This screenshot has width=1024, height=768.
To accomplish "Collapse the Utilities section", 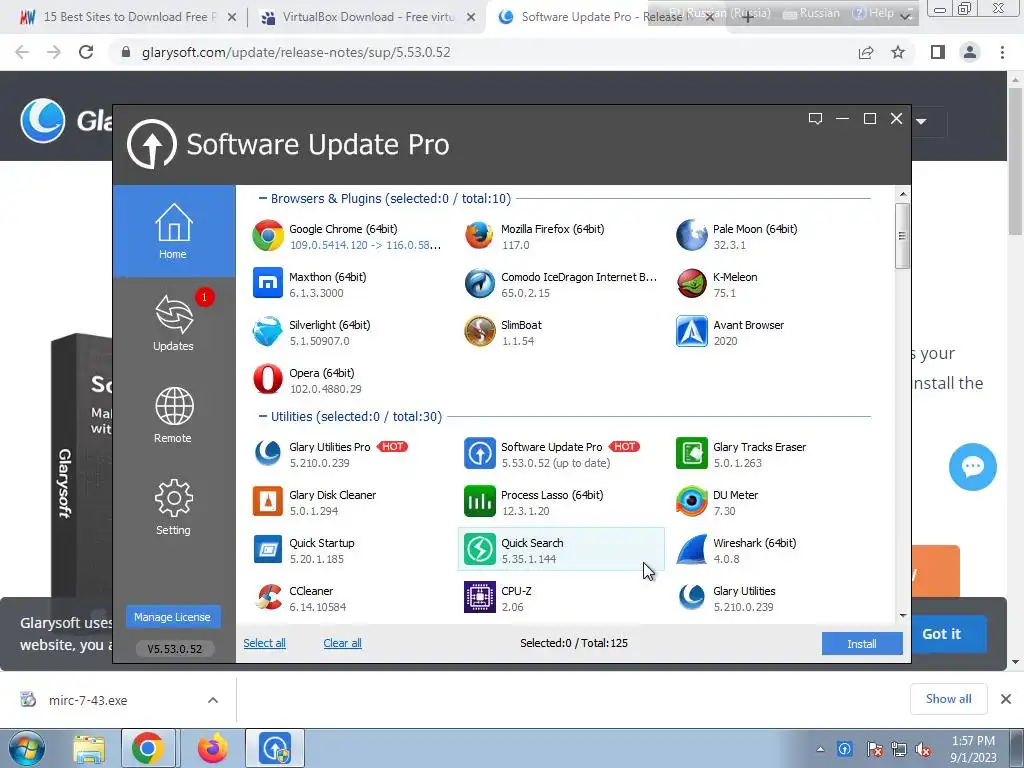I will point(263,417).
